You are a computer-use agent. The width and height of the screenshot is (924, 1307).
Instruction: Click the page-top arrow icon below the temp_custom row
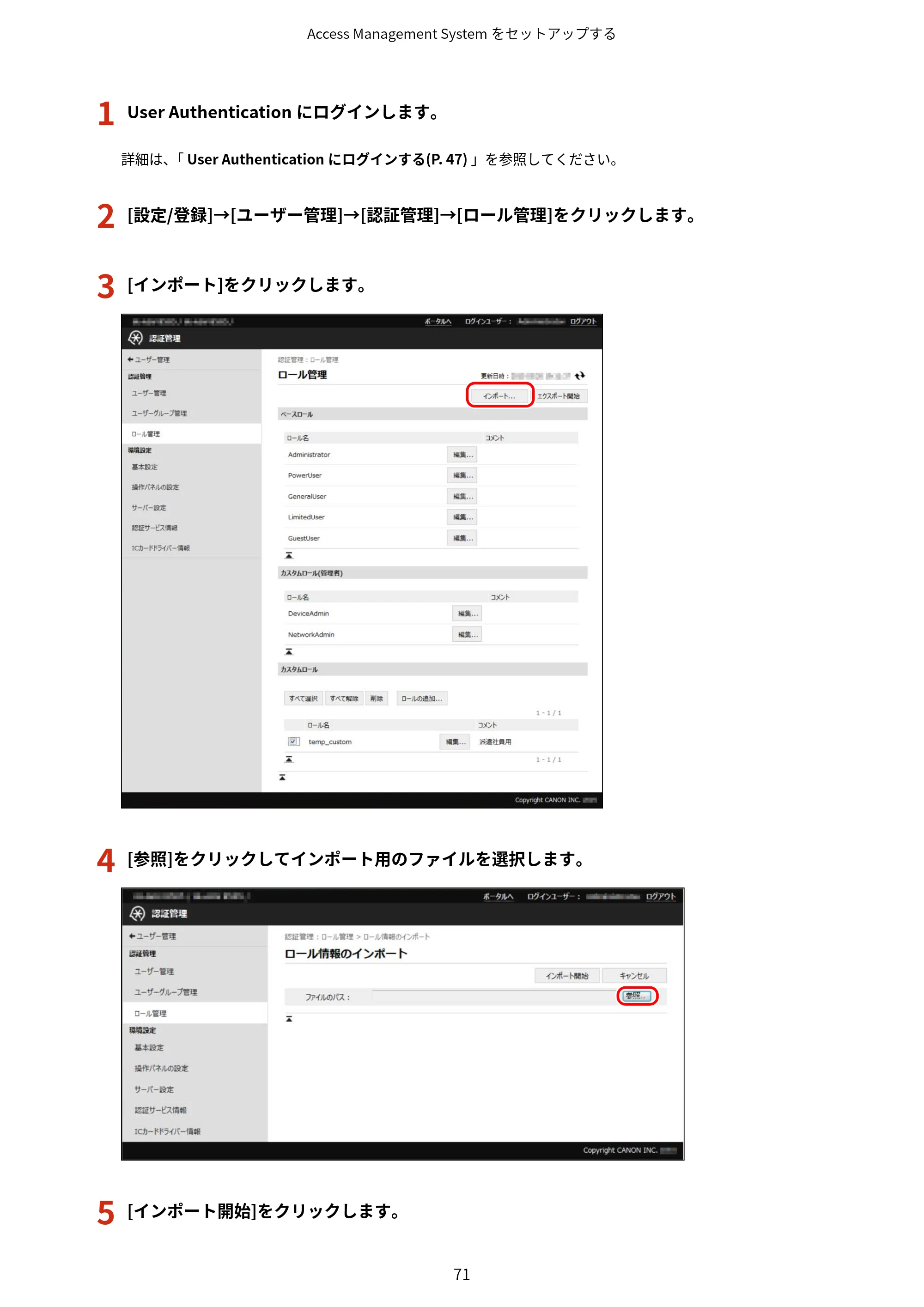point(289,759)
